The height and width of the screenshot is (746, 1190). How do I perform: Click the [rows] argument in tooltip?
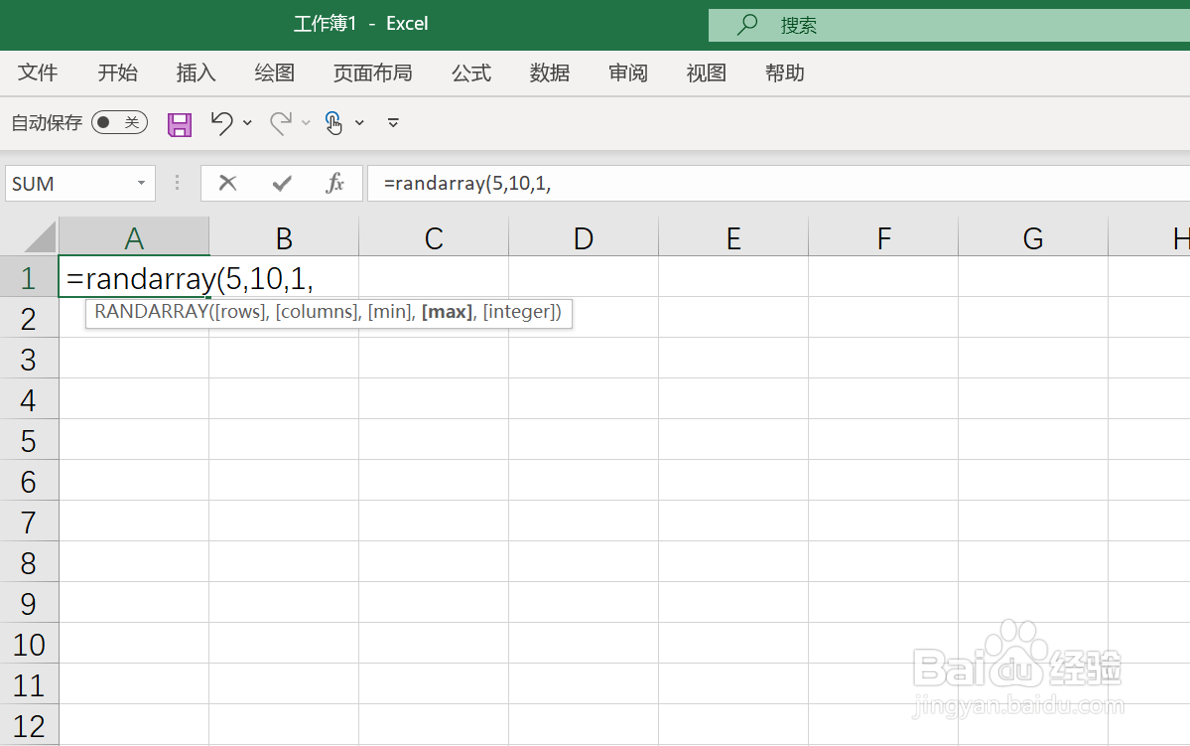pyautogui.click(x=242, y=312)
